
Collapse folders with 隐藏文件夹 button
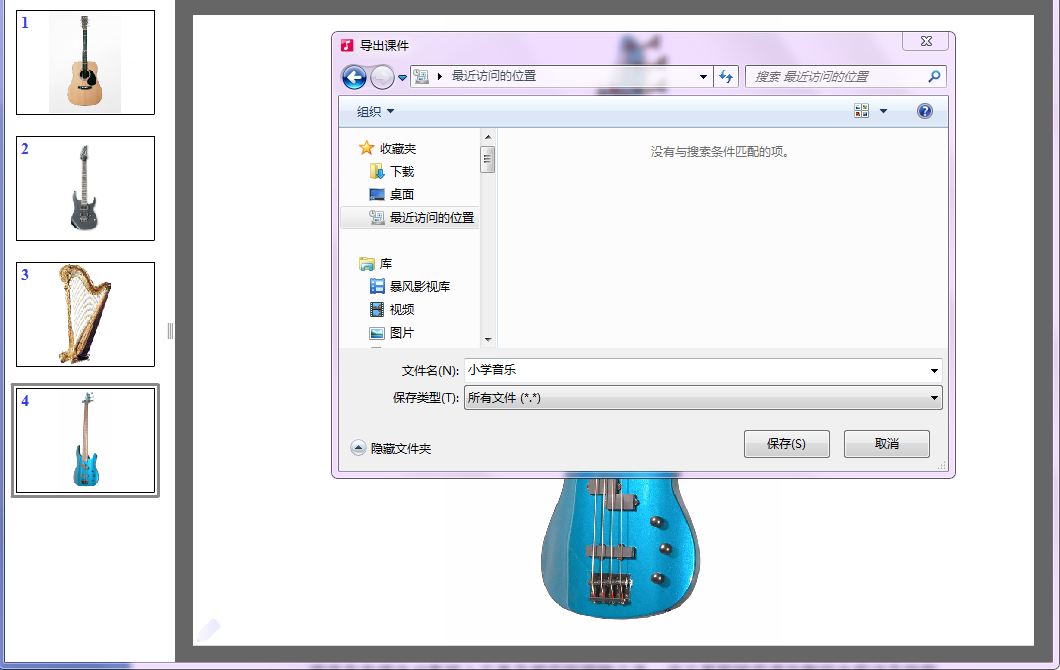[391, 449]
